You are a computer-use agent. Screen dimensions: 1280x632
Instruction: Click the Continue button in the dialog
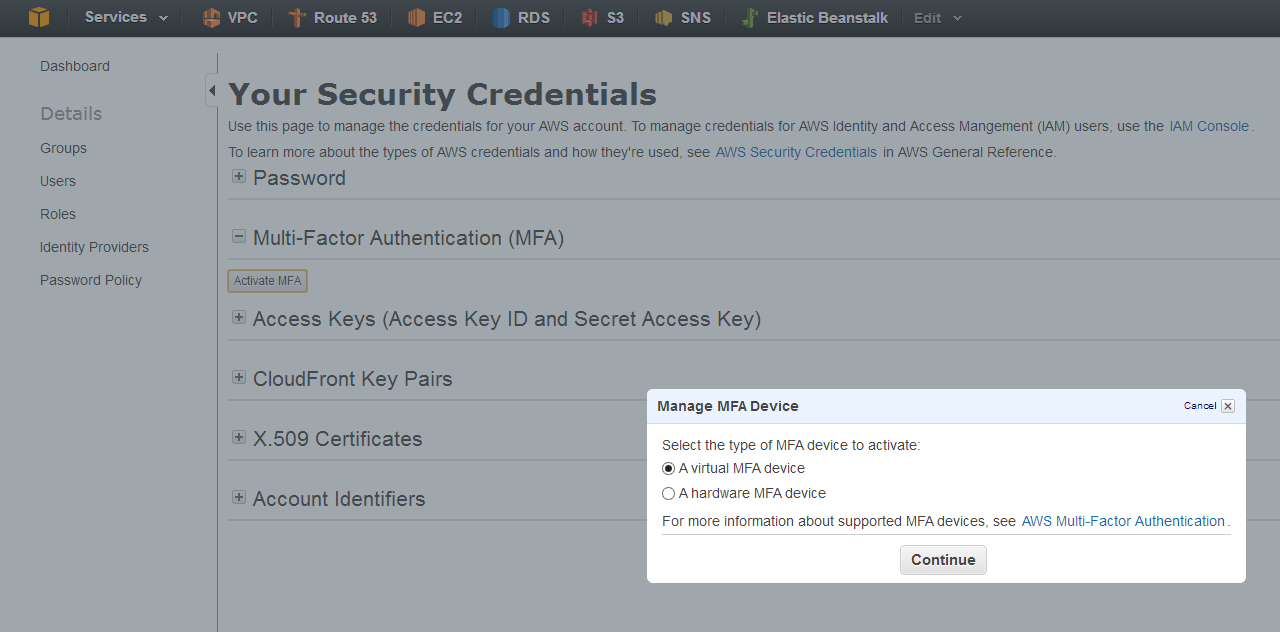[943, 560]
